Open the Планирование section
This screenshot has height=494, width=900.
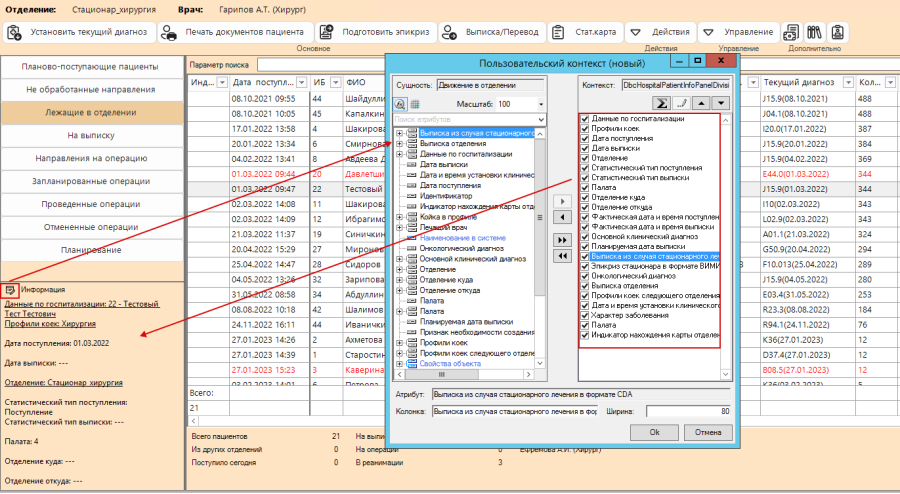coord(90,250)
